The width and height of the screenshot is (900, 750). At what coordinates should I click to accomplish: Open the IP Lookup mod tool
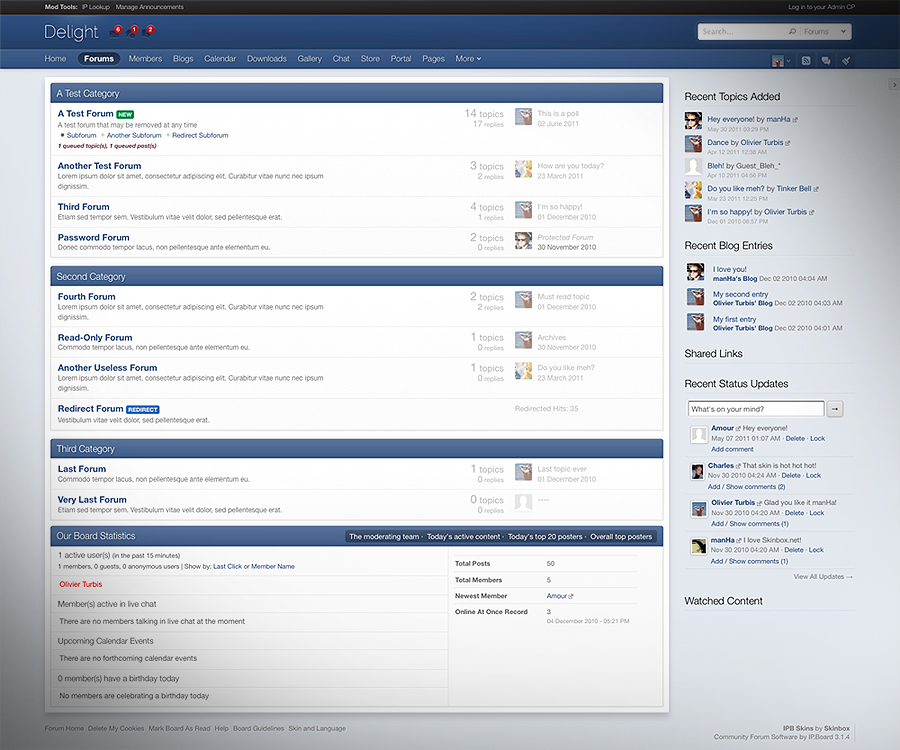click(94, 6)
